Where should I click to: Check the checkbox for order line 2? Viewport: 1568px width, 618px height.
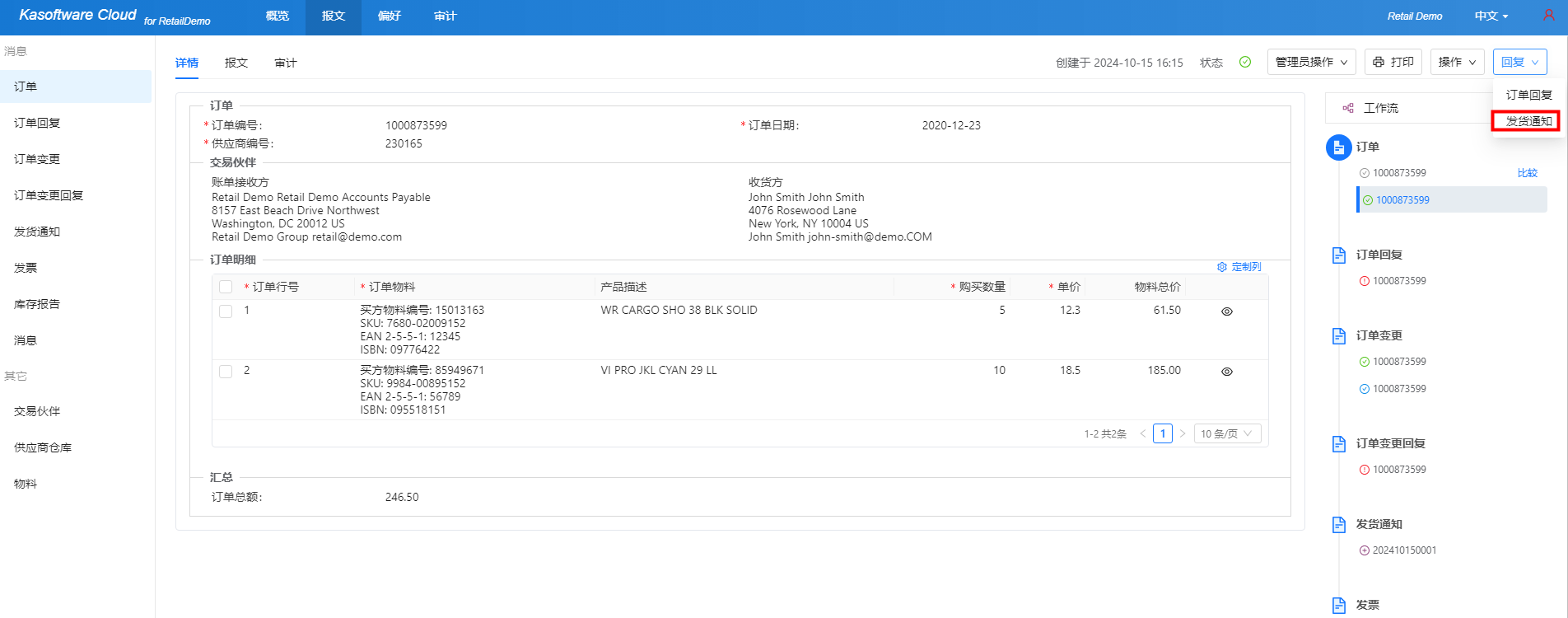pos(226,372)
